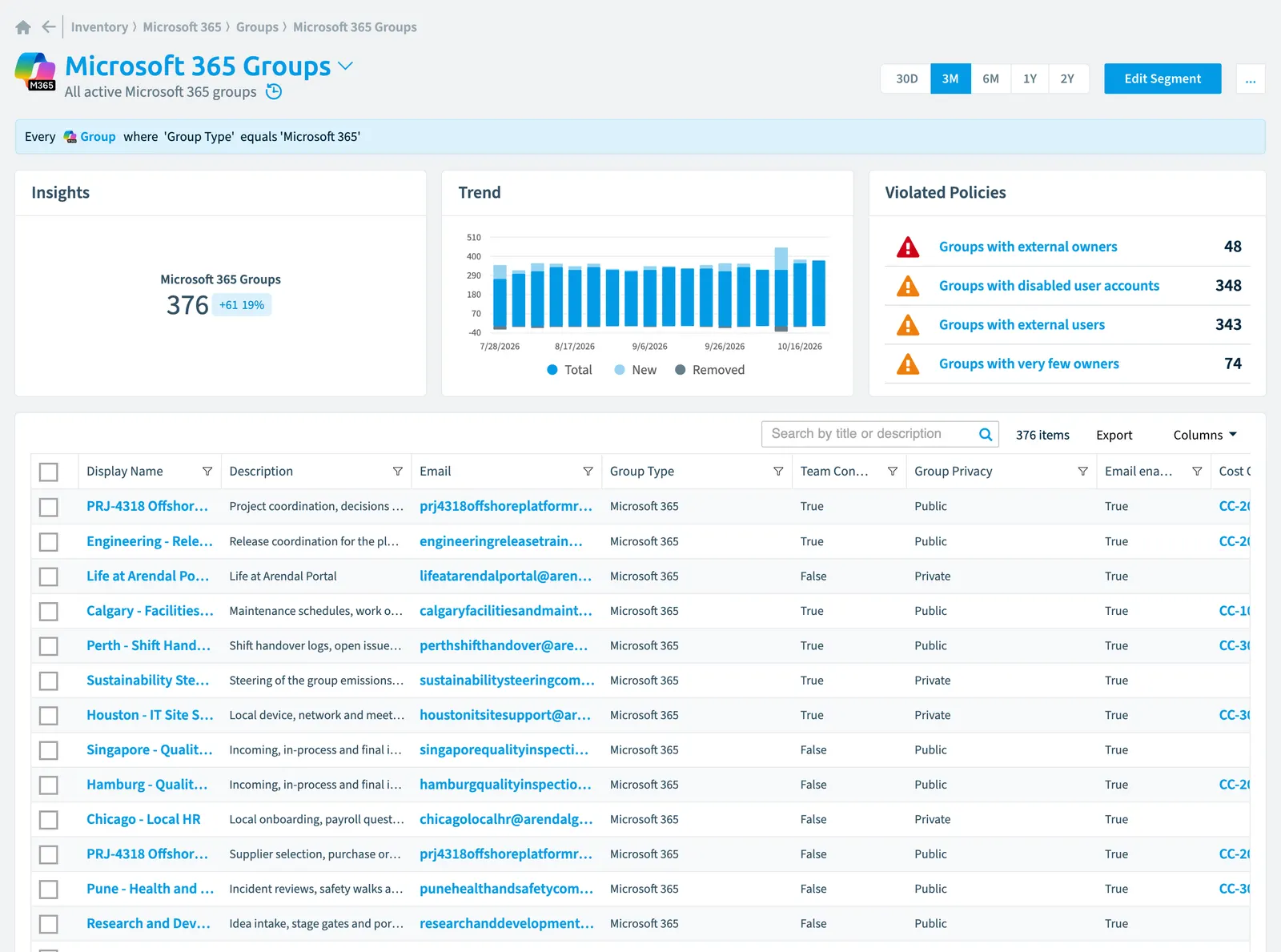The width and height of the screenshot is (1281, 952).
Task: Select all rows with header checkbox
Action: coord(49,472)
